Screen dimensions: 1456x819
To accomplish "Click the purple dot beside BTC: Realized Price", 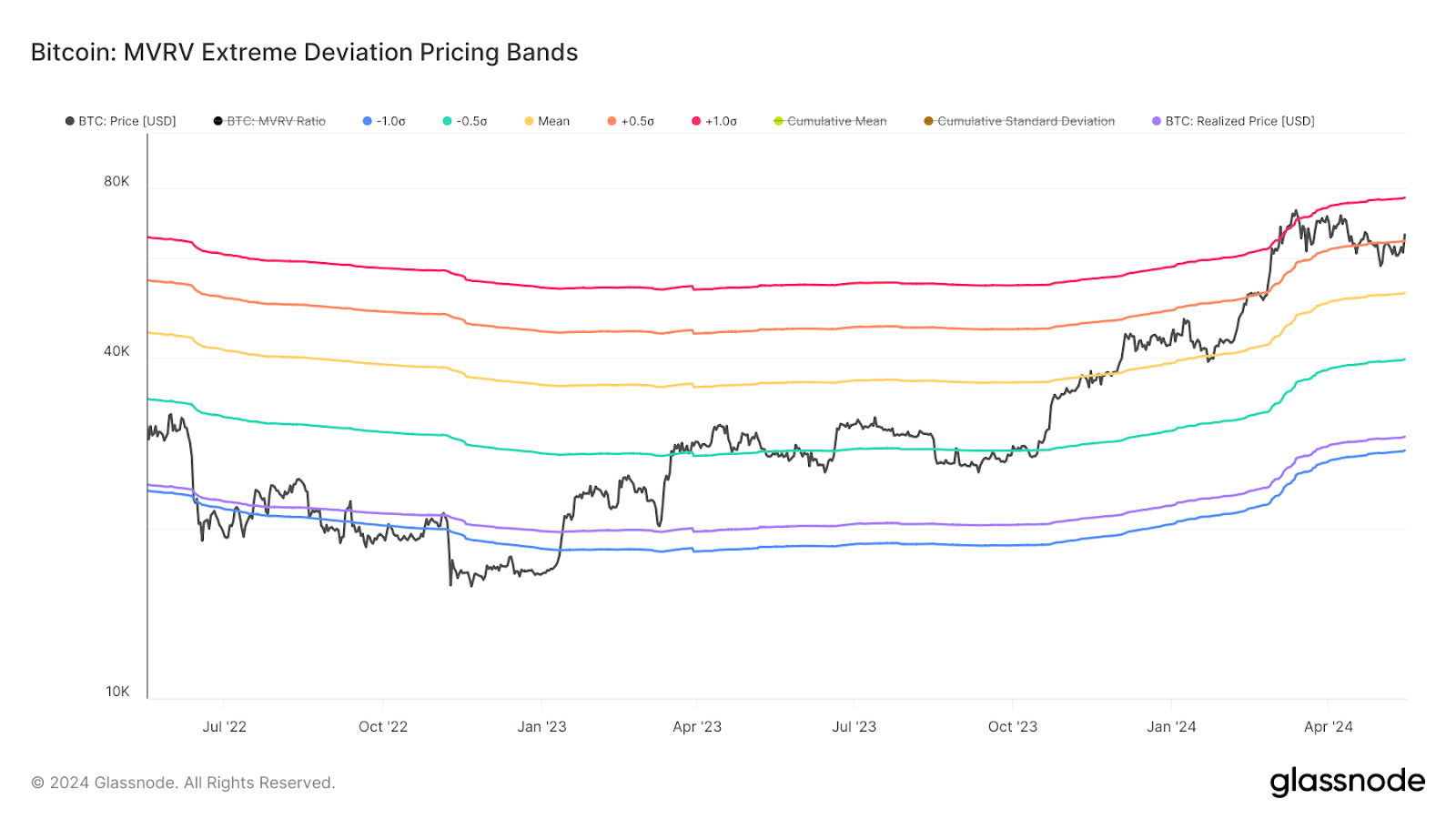I will click(1157, 121).
